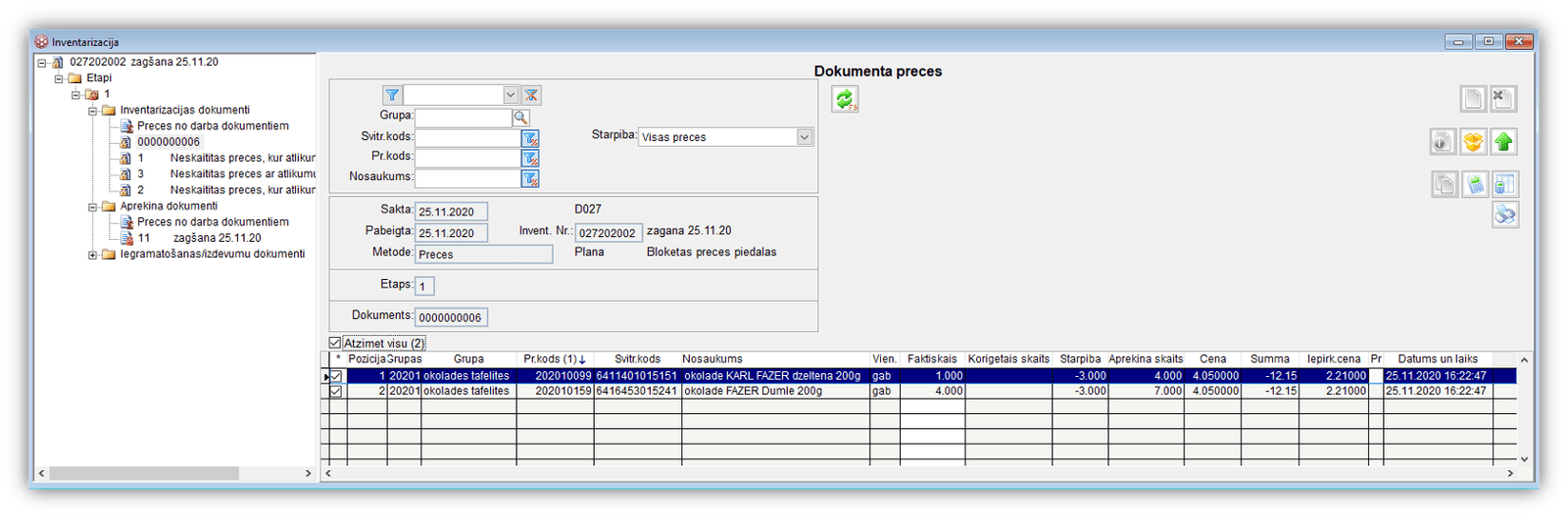Viewport: 1568px width, 517px height.
Task: Click the 'Summa' column header
Action: (1269, 359)
